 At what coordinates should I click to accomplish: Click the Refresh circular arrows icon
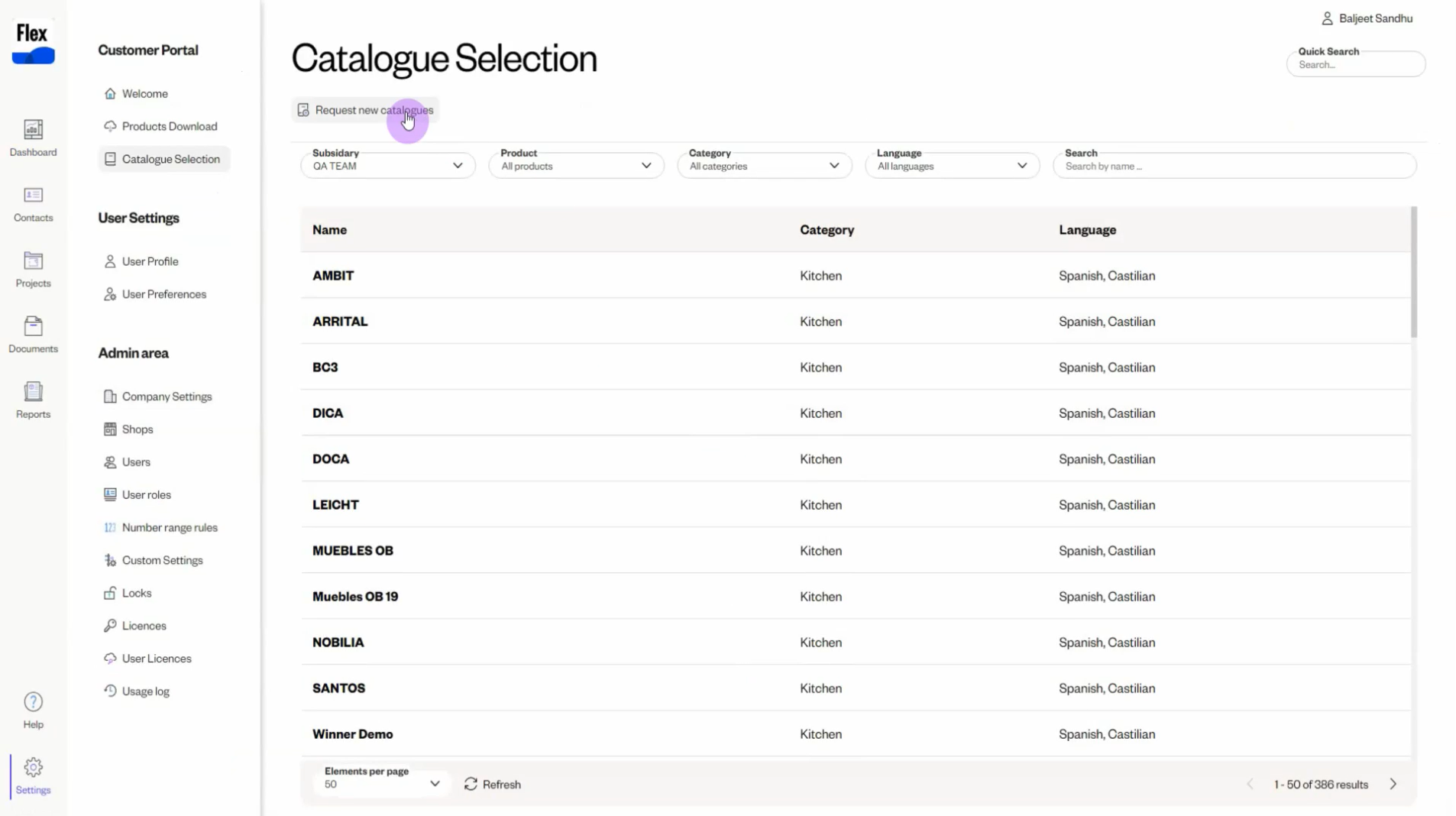[x=471, y=784]
